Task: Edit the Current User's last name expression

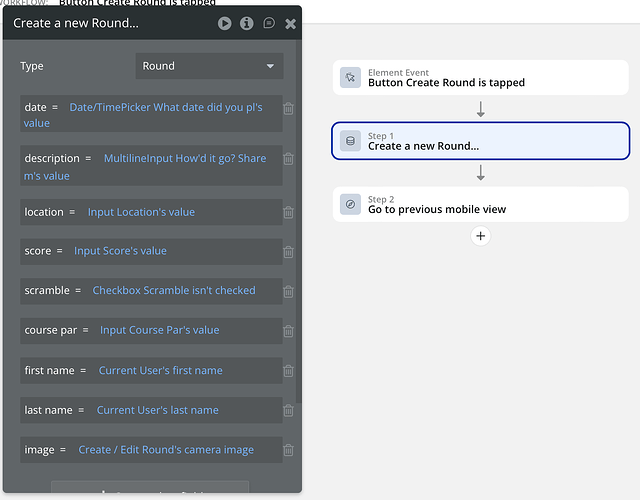Action: 158,410
